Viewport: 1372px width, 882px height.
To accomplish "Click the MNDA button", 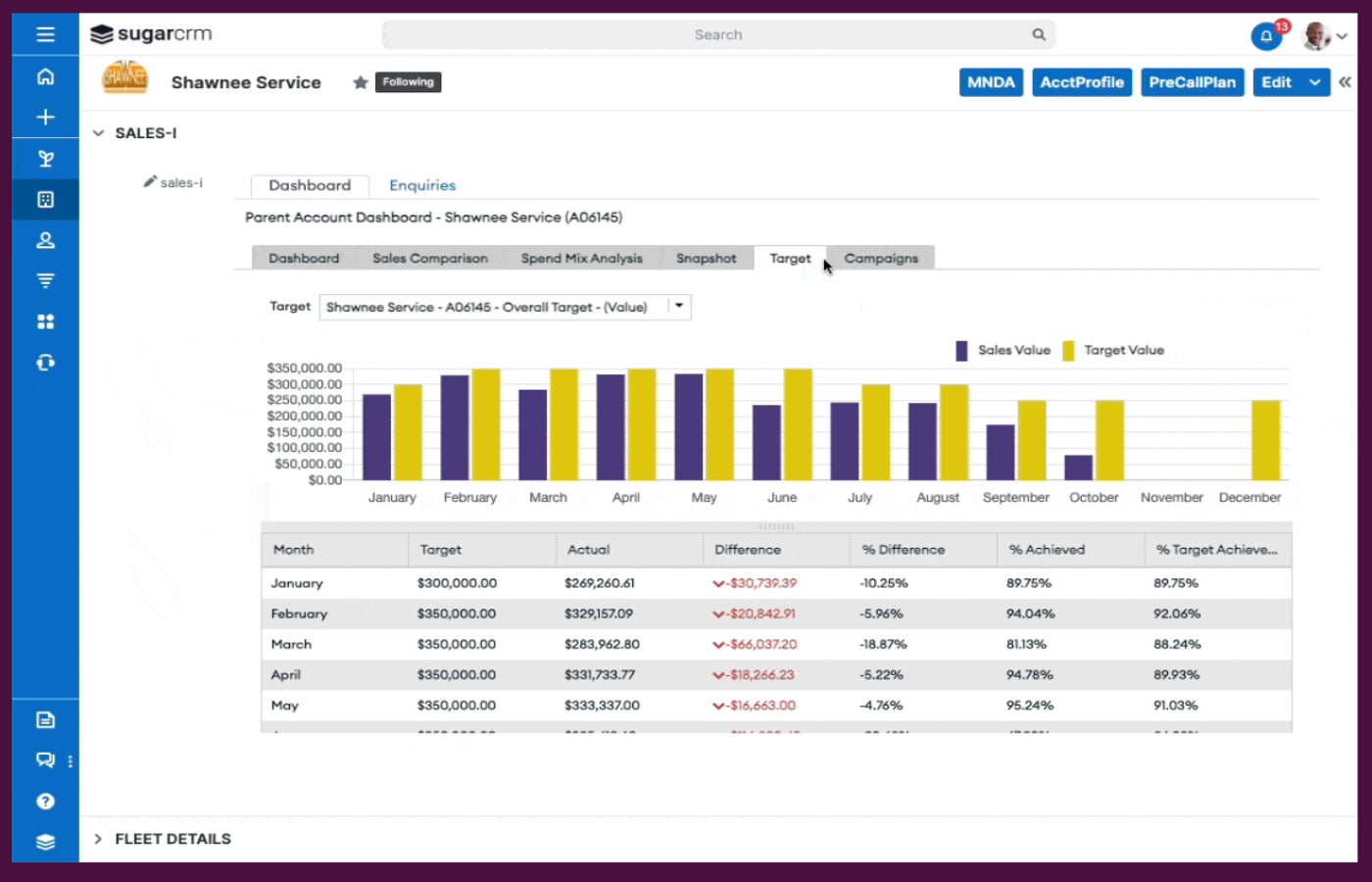I will coord(991,82).
